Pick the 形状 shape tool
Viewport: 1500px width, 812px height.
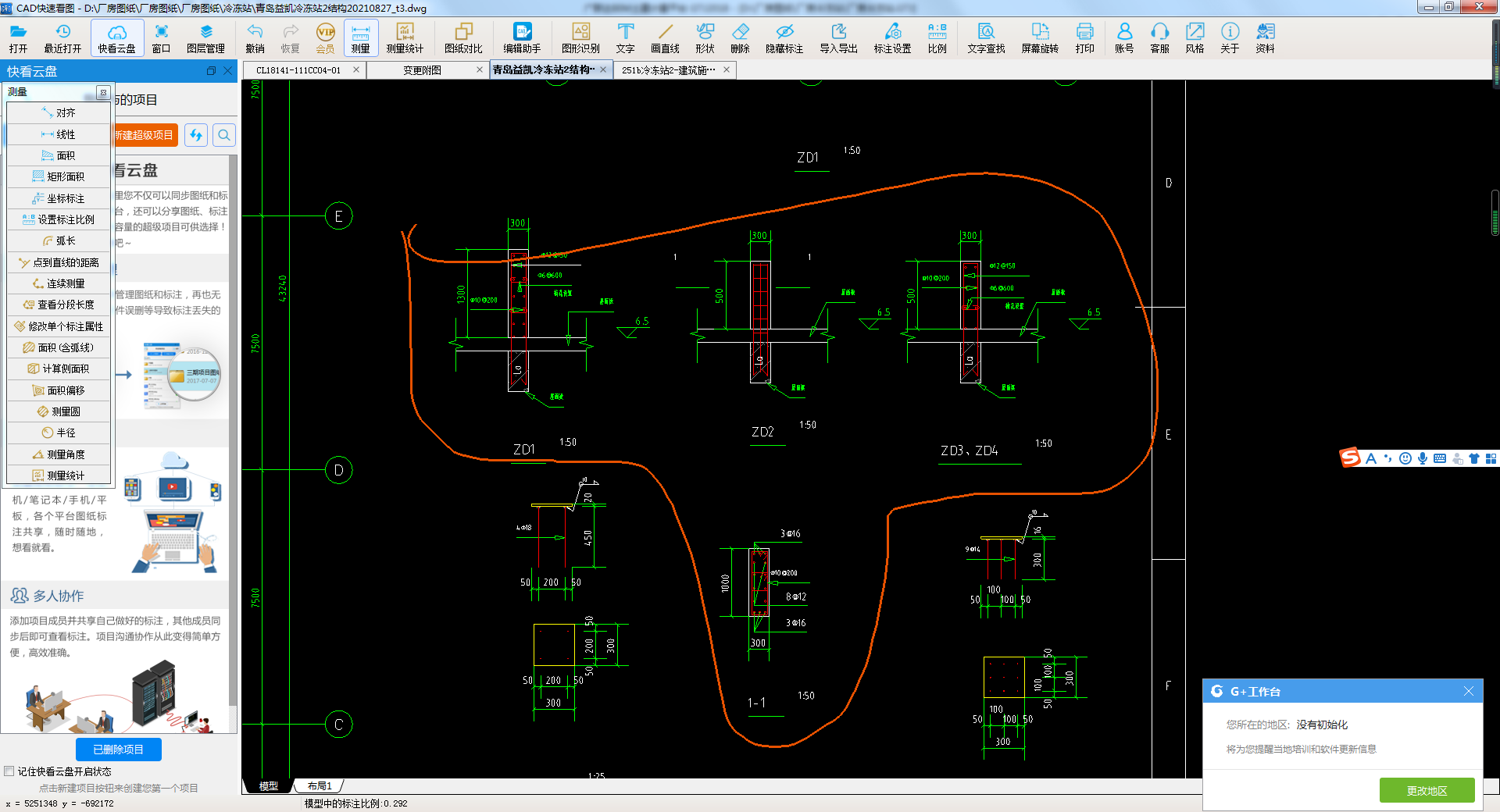coord(705,37)
